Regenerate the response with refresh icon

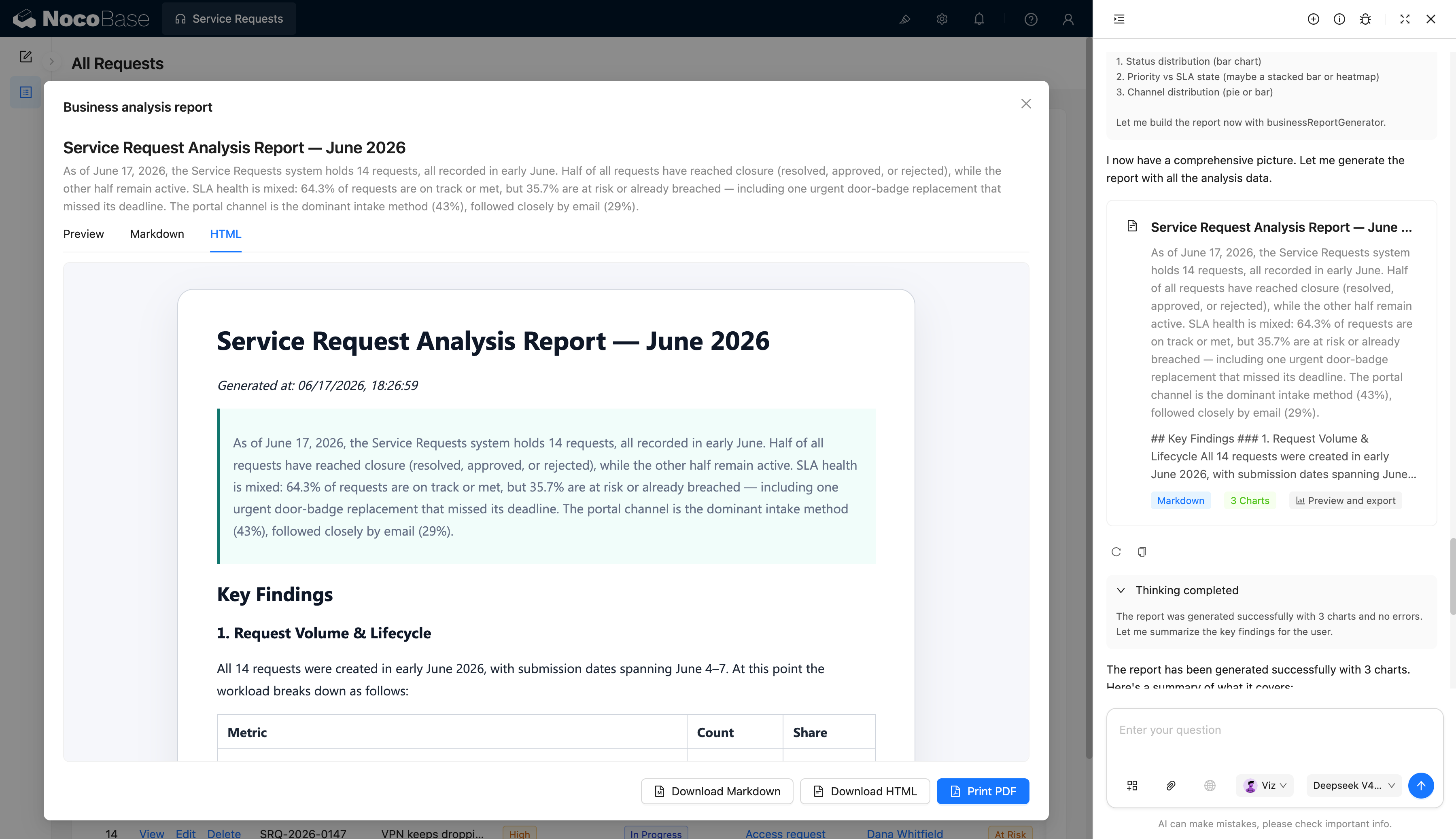(1116, 552)
